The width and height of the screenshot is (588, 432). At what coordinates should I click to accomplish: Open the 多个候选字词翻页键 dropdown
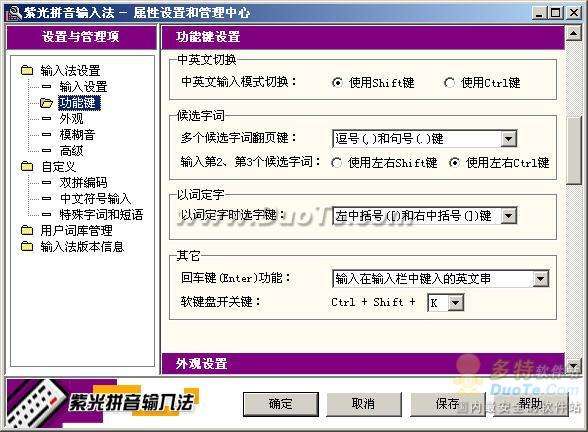(508, 139)
